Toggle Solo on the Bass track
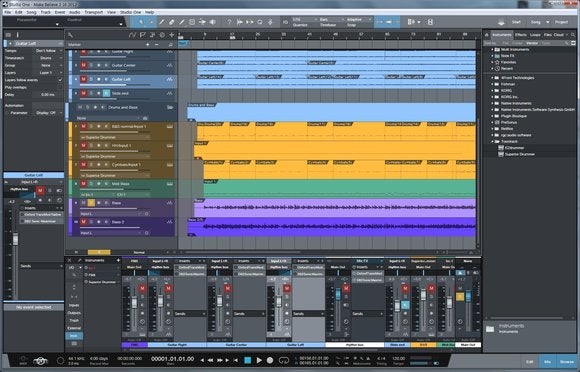 (91, 203)
